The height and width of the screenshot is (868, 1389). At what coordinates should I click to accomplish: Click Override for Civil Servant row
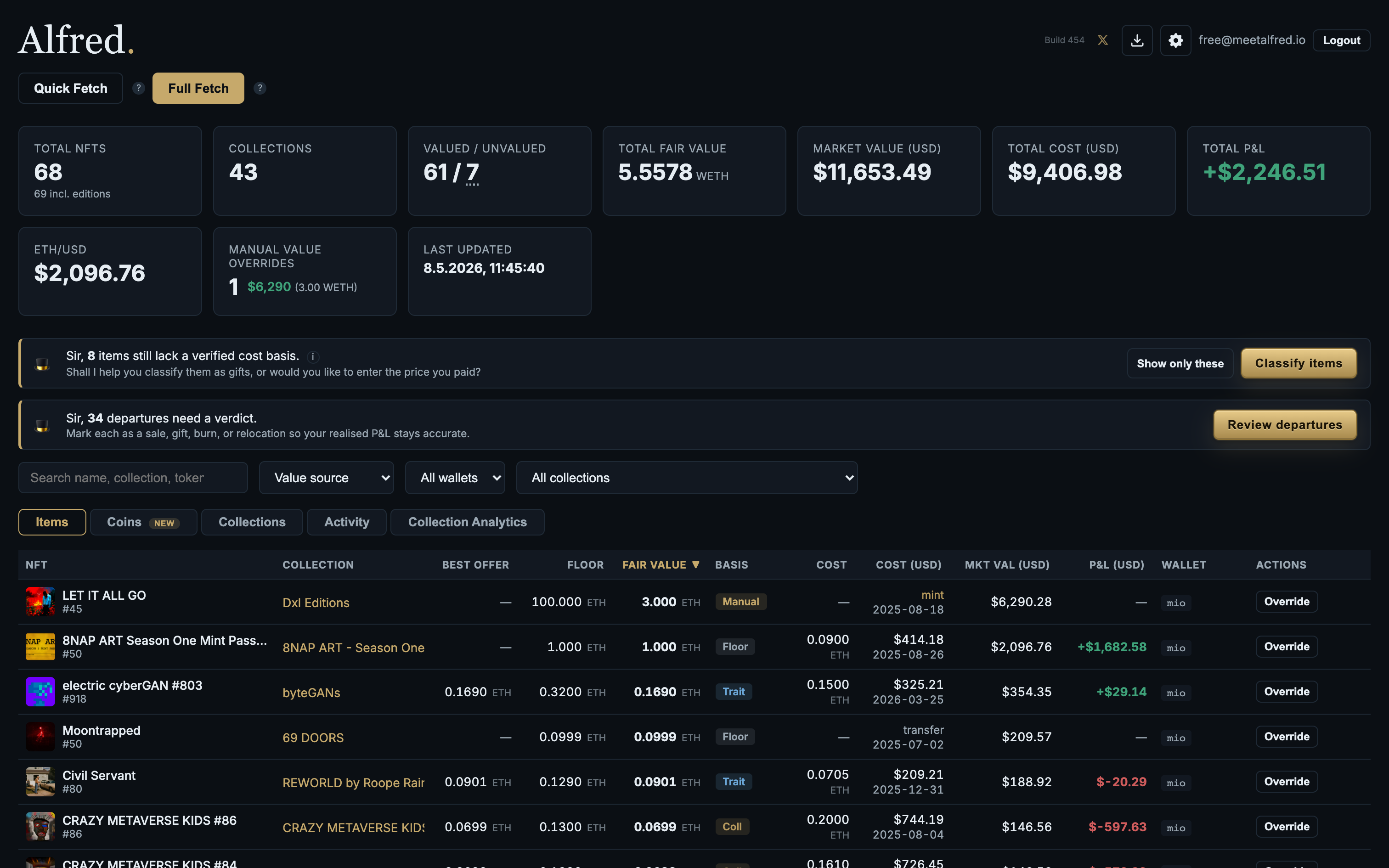[1286, 781]
